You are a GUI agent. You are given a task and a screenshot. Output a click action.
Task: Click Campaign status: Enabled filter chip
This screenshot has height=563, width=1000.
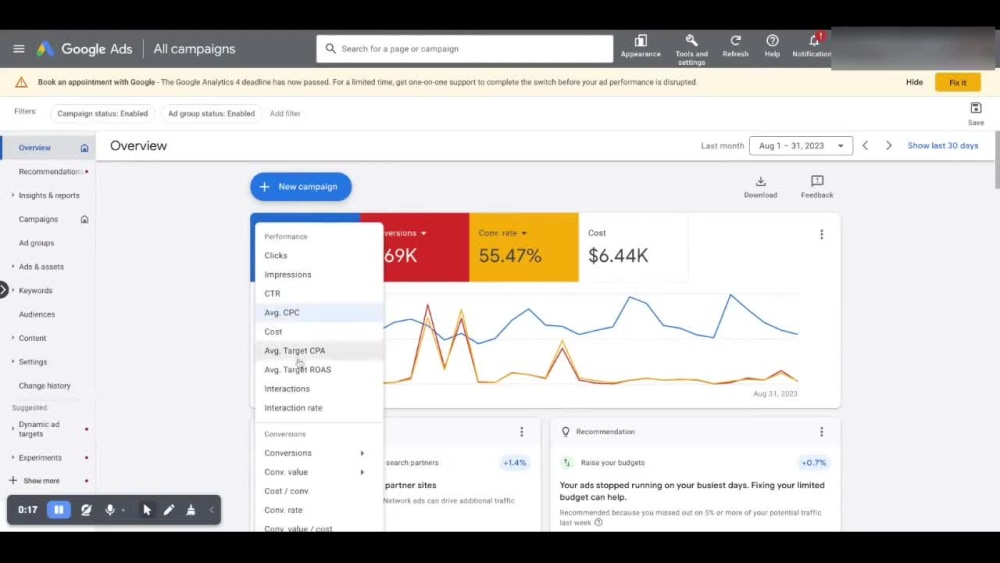[103, 113]
